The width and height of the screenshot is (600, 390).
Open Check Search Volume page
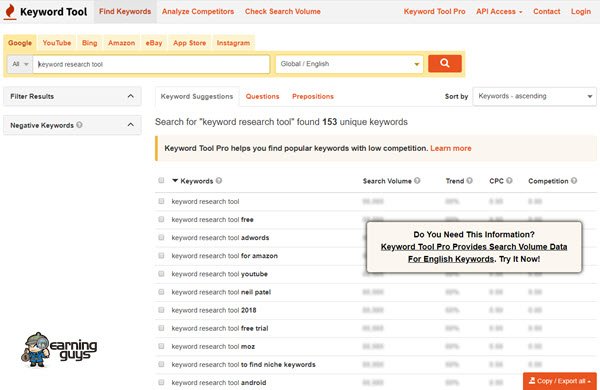pyautogui.click(x=283, y=11)
